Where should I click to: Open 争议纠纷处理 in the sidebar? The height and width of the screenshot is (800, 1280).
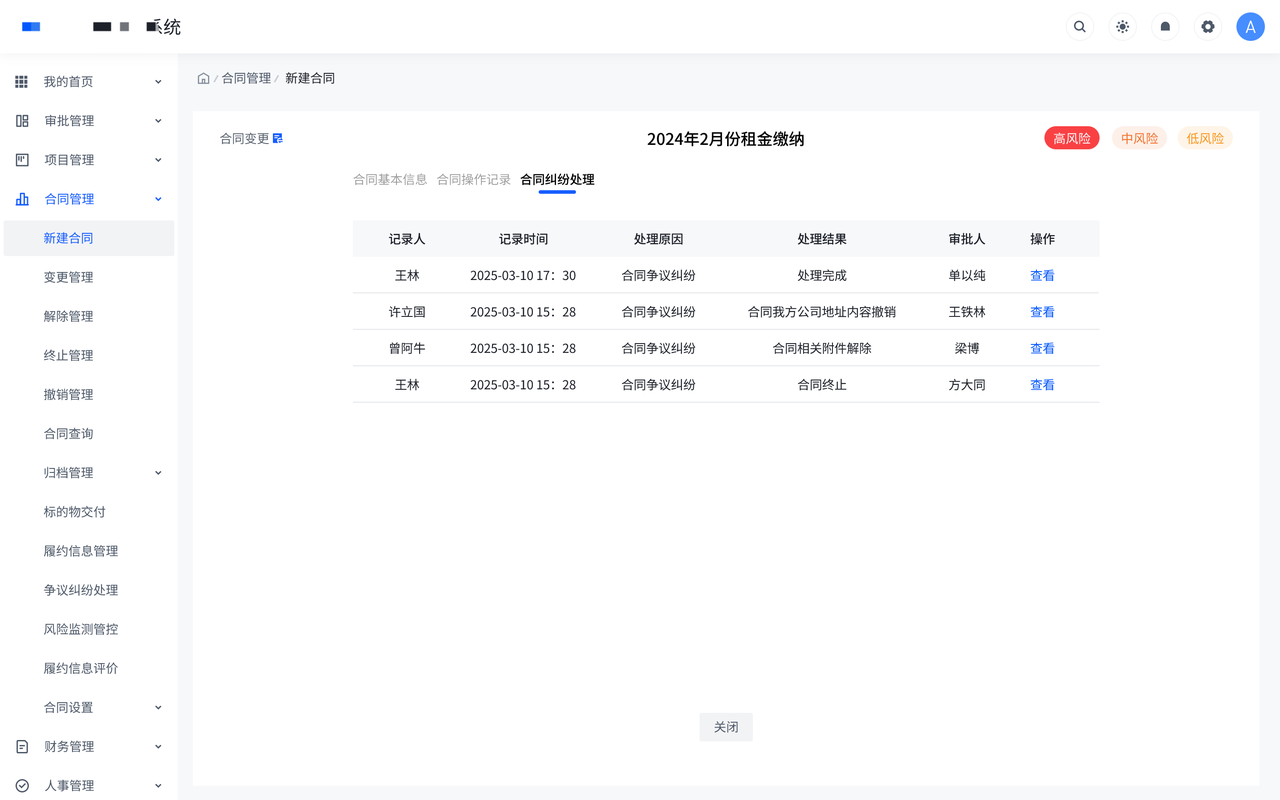pyautogui.click(x=81, y=590)
